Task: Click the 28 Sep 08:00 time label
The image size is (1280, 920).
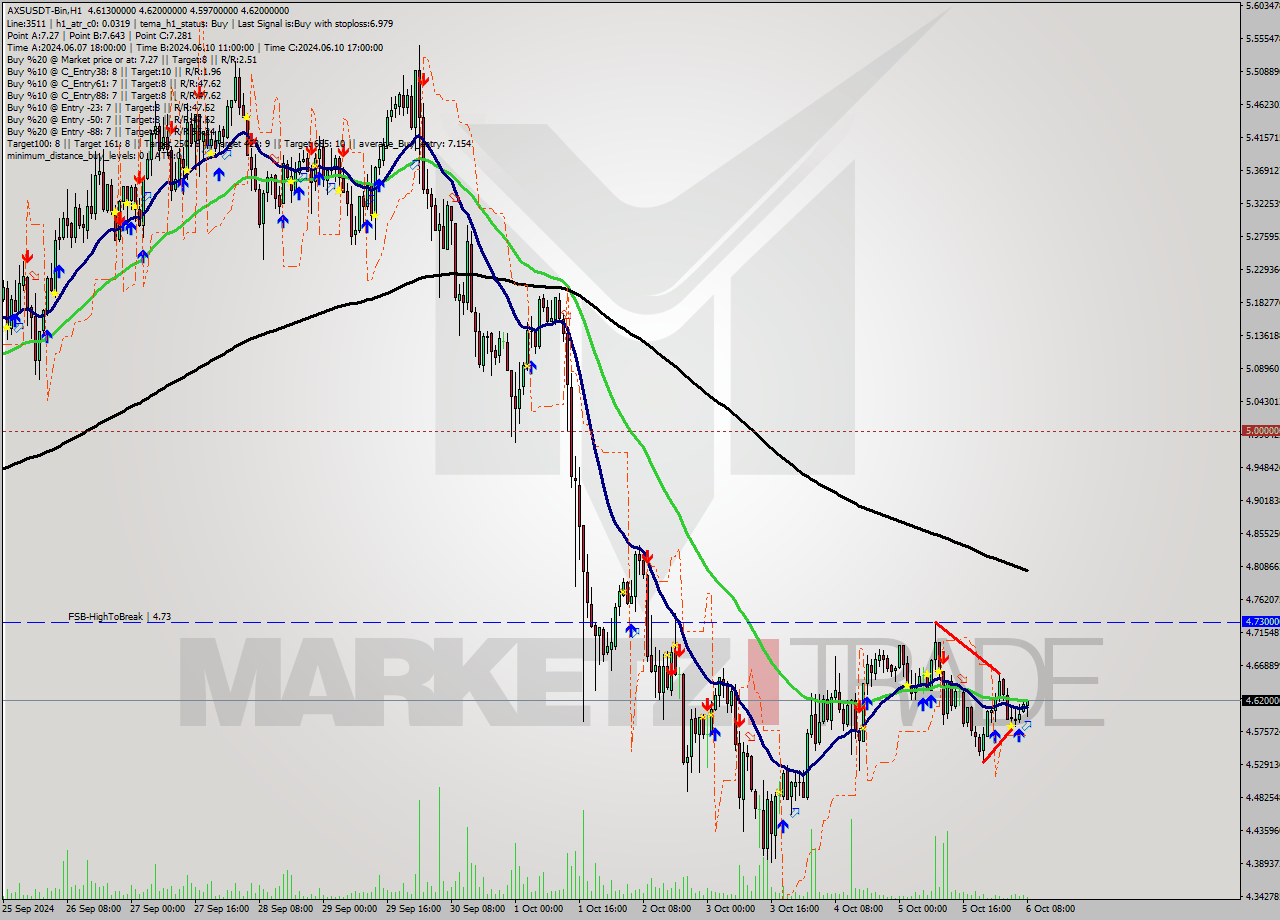Action: 286,909
